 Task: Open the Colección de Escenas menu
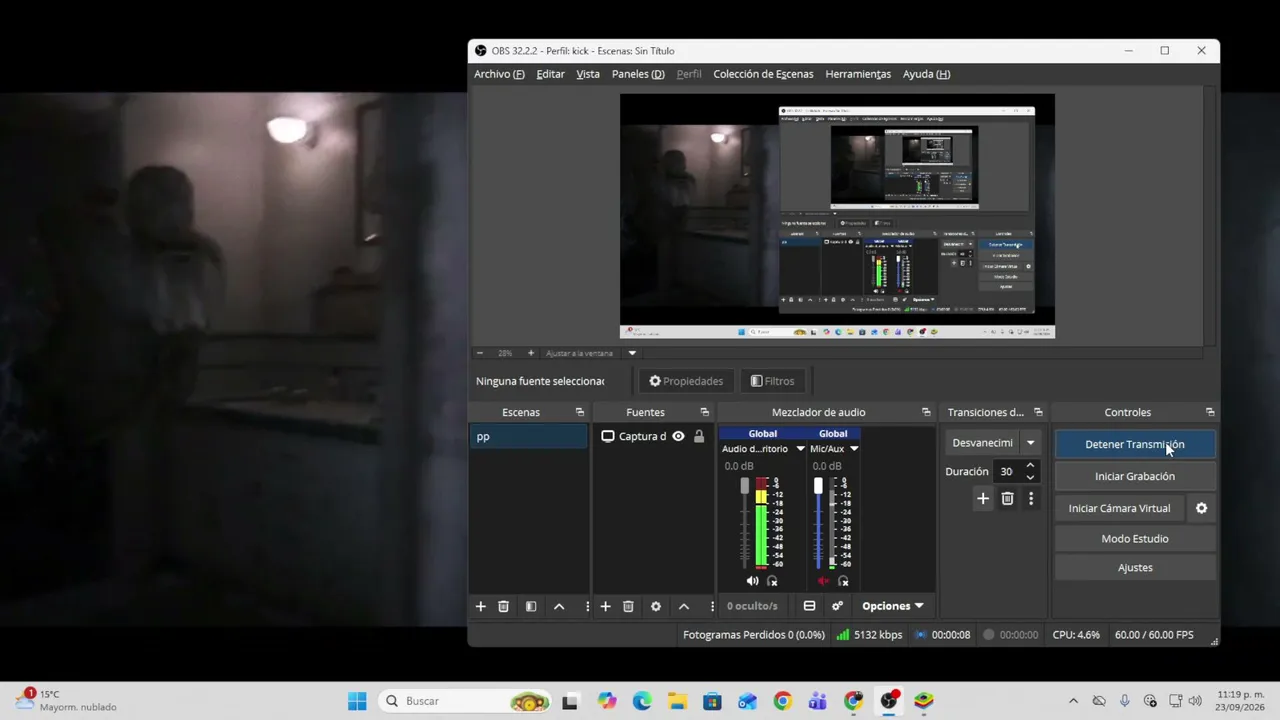click(763, 74)
